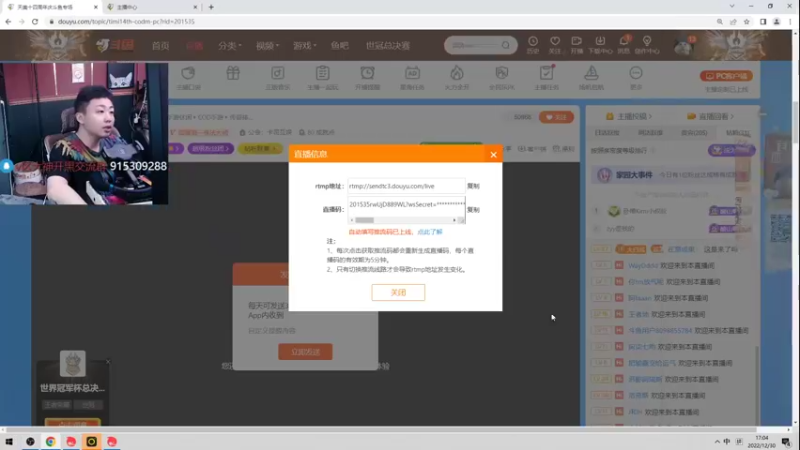Click the user avatar in the header

683,46
